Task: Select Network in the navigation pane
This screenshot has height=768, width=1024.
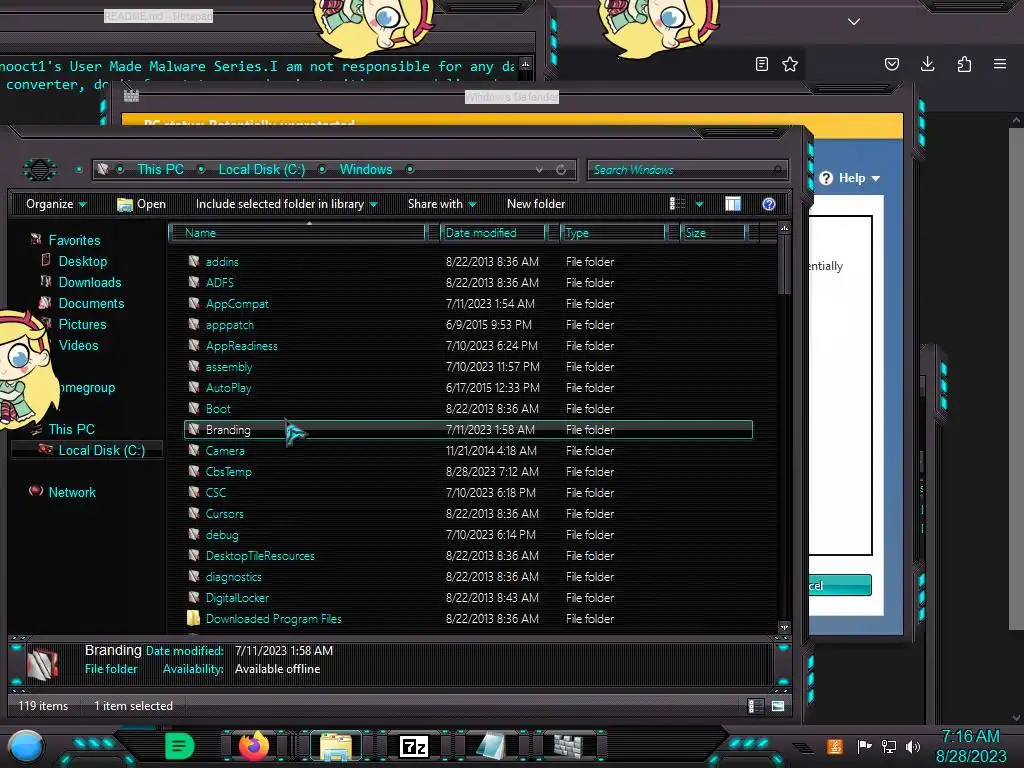Action: [72, 492]
